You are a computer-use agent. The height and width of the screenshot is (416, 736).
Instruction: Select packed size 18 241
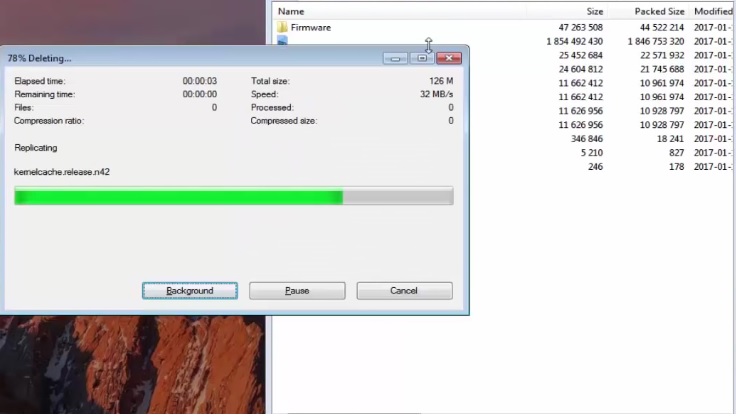(670, 139)
